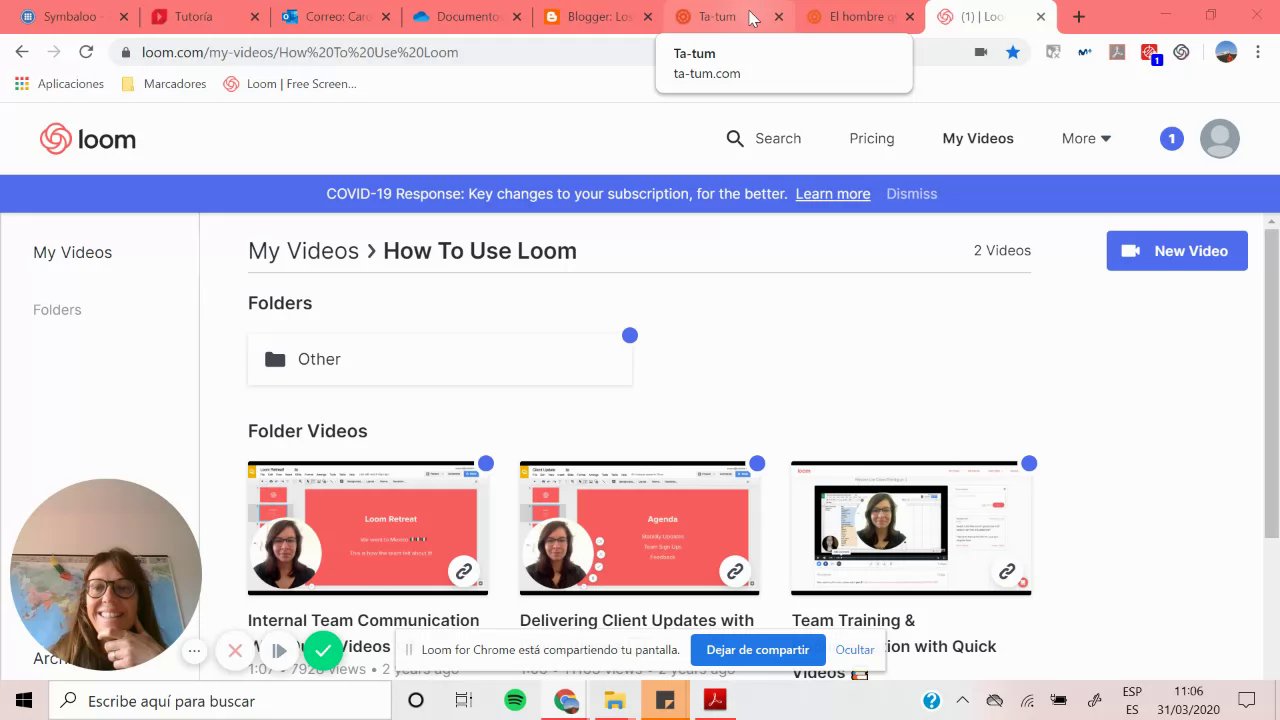Show hidden icons in system tray
This screenshot has width=1280, height=720.
click(962, 700)
